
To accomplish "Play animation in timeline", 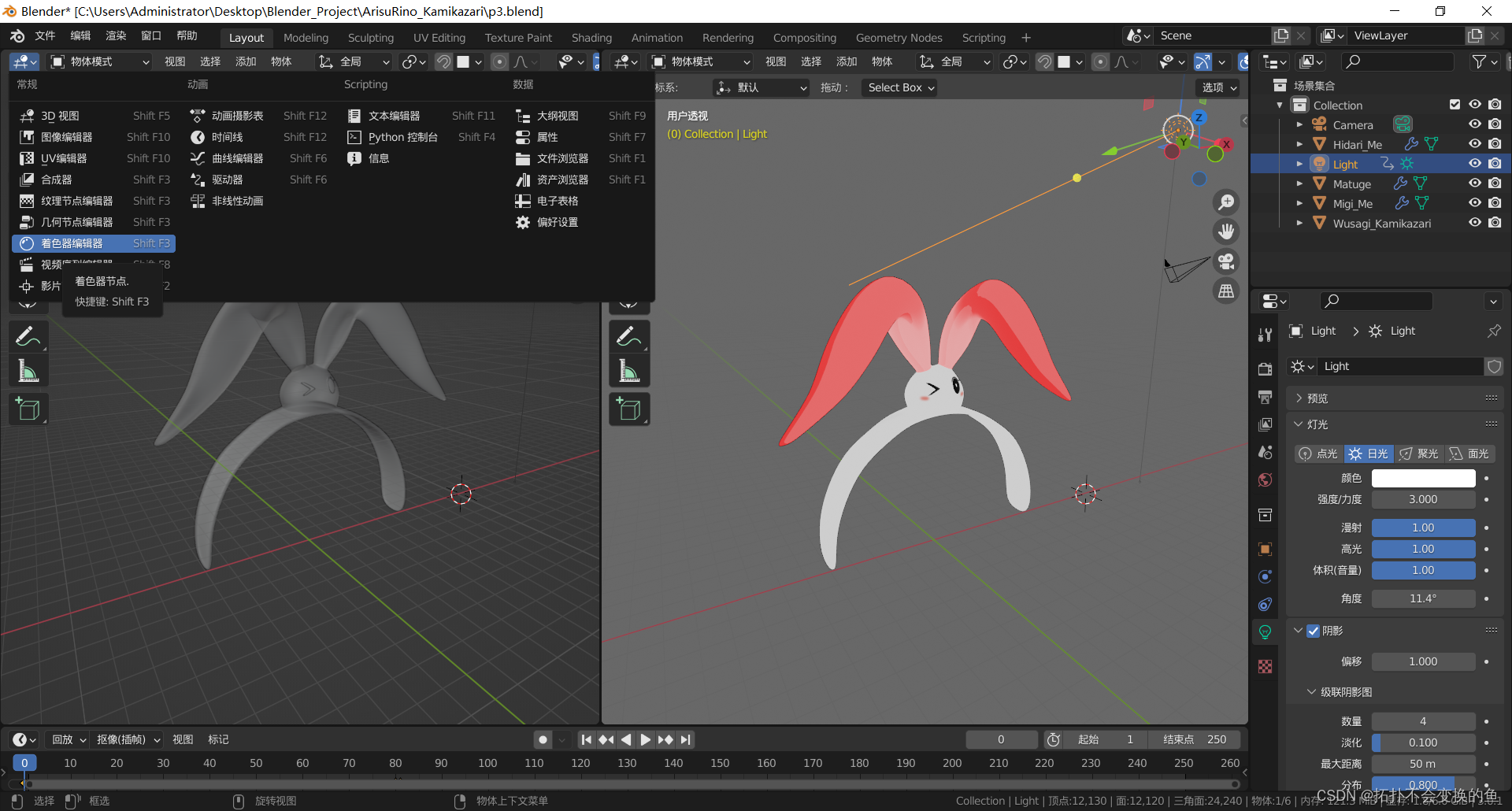I will click(645, 739).
